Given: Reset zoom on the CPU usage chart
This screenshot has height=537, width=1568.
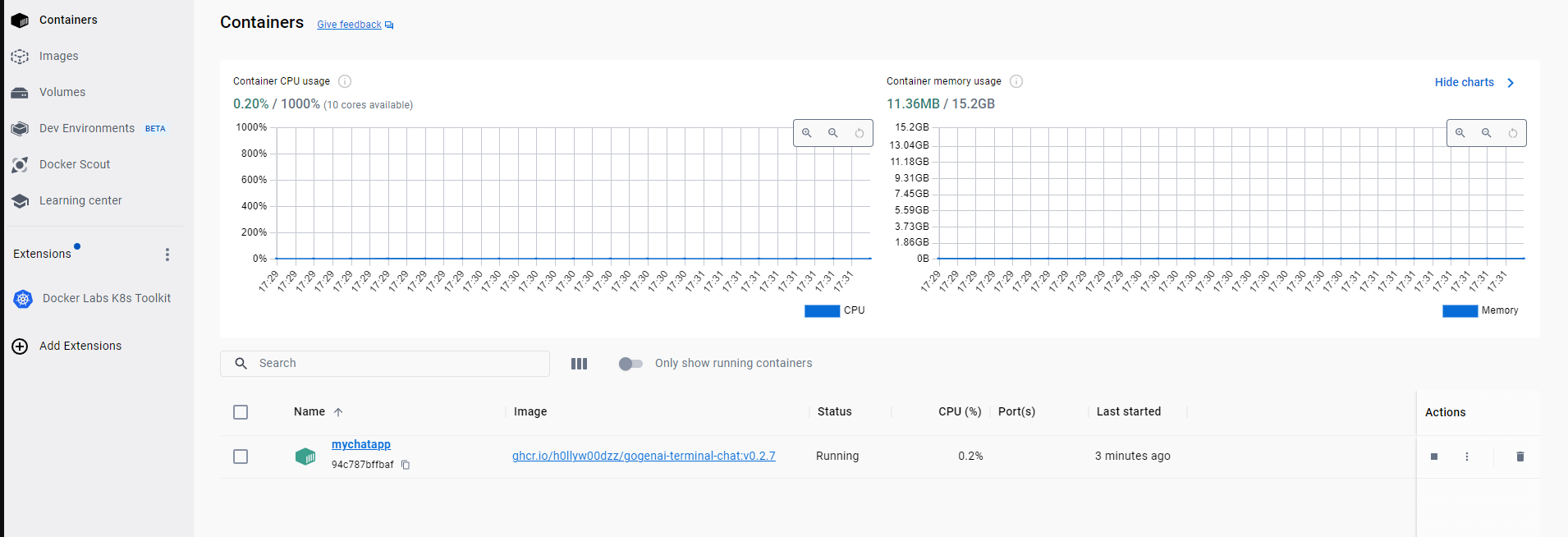Looking at the screenshot, I should pos(860,133).
